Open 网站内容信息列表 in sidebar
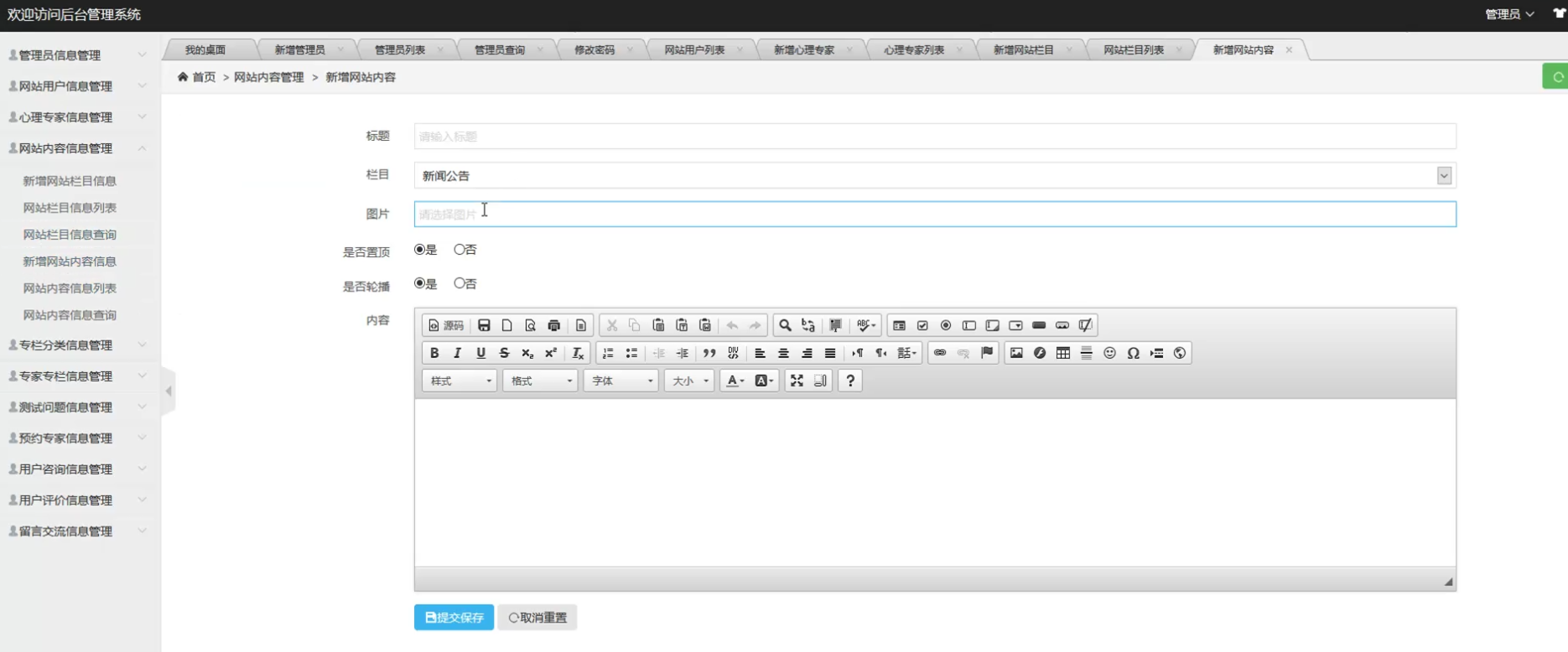1568x652 pixels. 70,287
